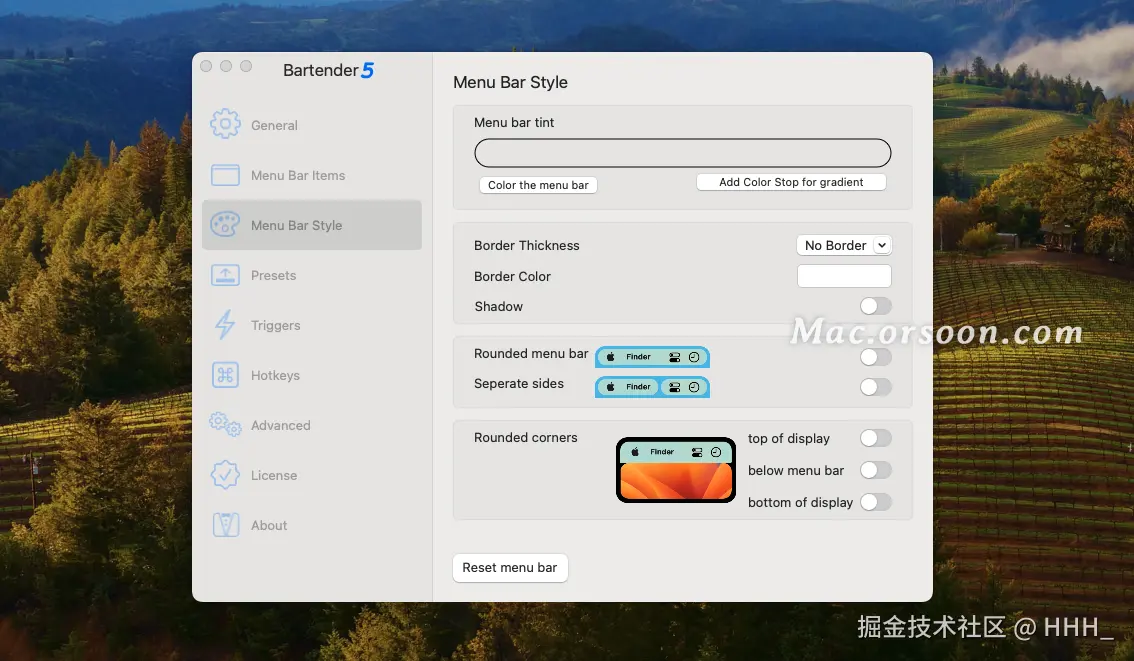Select the Presets sidebar entry

coord(273,276)
